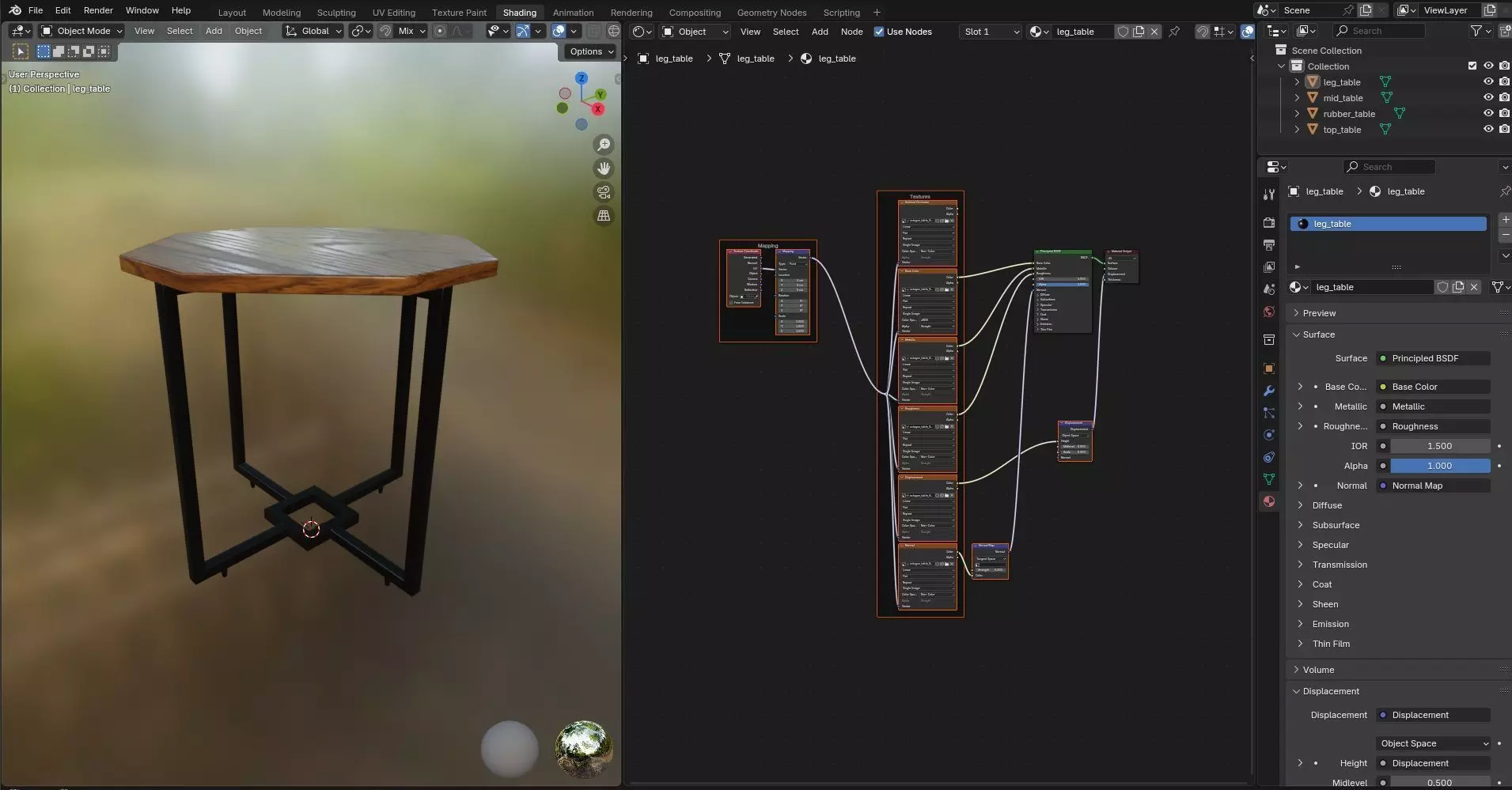Open the Scene properties tab
Screen dimensions: 1512x790
click(1269, 289)
